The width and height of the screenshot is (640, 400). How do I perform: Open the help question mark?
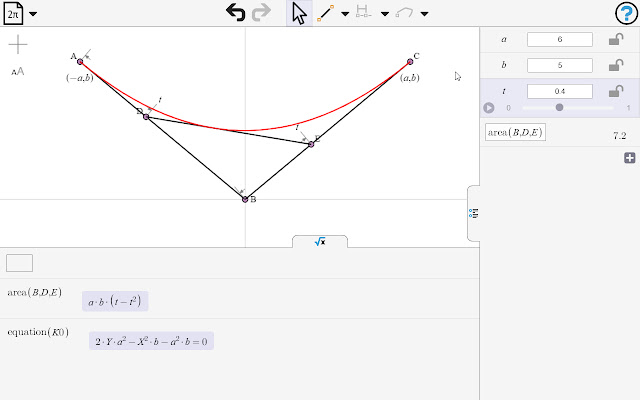tap(624, 13)
